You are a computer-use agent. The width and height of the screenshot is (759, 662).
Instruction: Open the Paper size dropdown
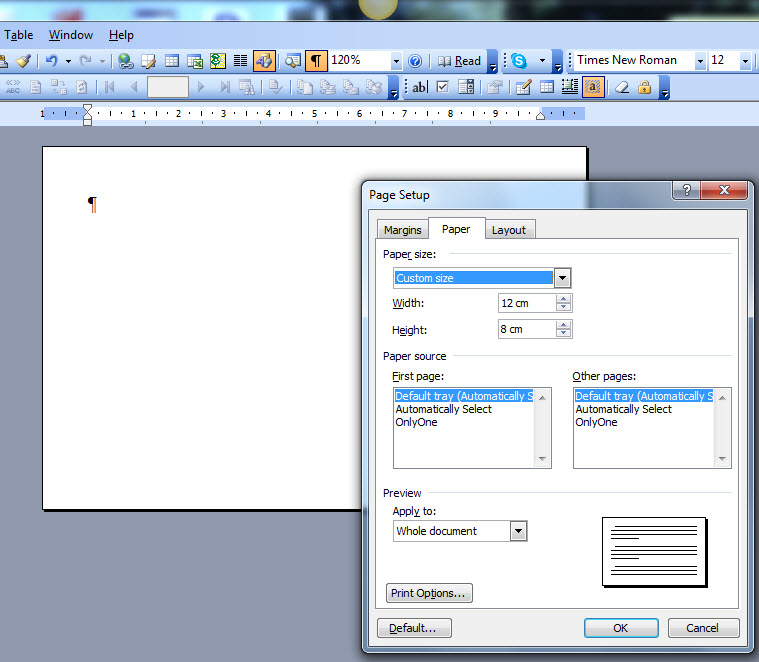coord(562,278)
